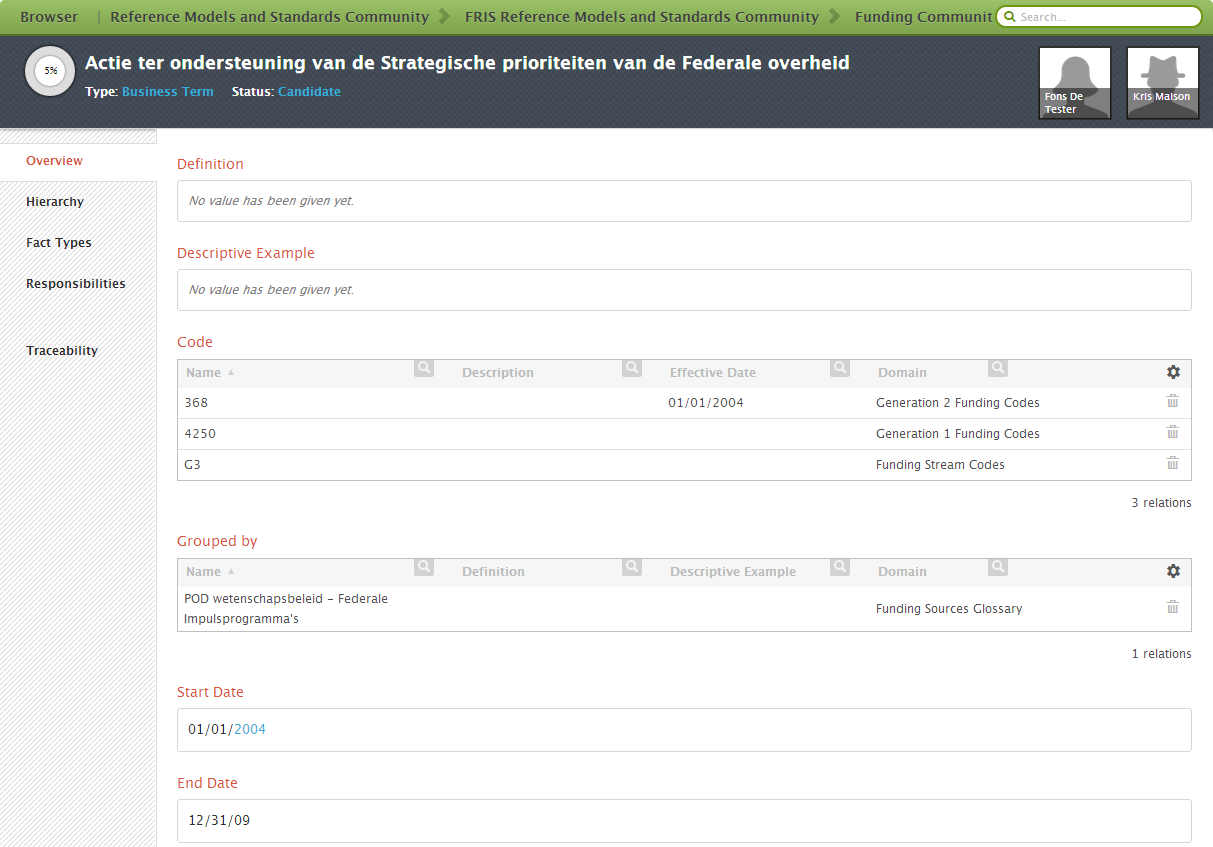Screen dimensions: 1213x847
Task: Open FRIS Reference Models and Standards Community breadcrumb
Action: (x=642, y=17)
